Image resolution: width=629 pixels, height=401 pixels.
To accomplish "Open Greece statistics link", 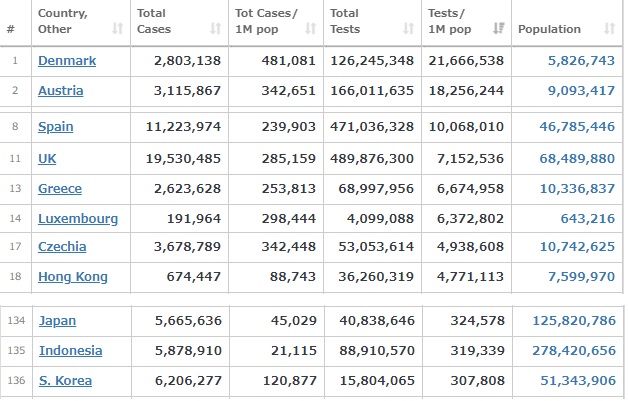I will [60, 188].
